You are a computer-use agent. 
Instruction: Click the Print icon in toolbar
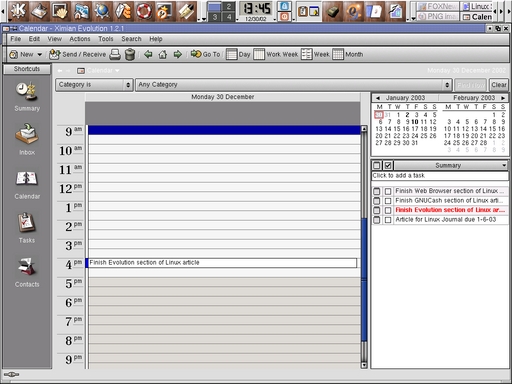[115, 54]
